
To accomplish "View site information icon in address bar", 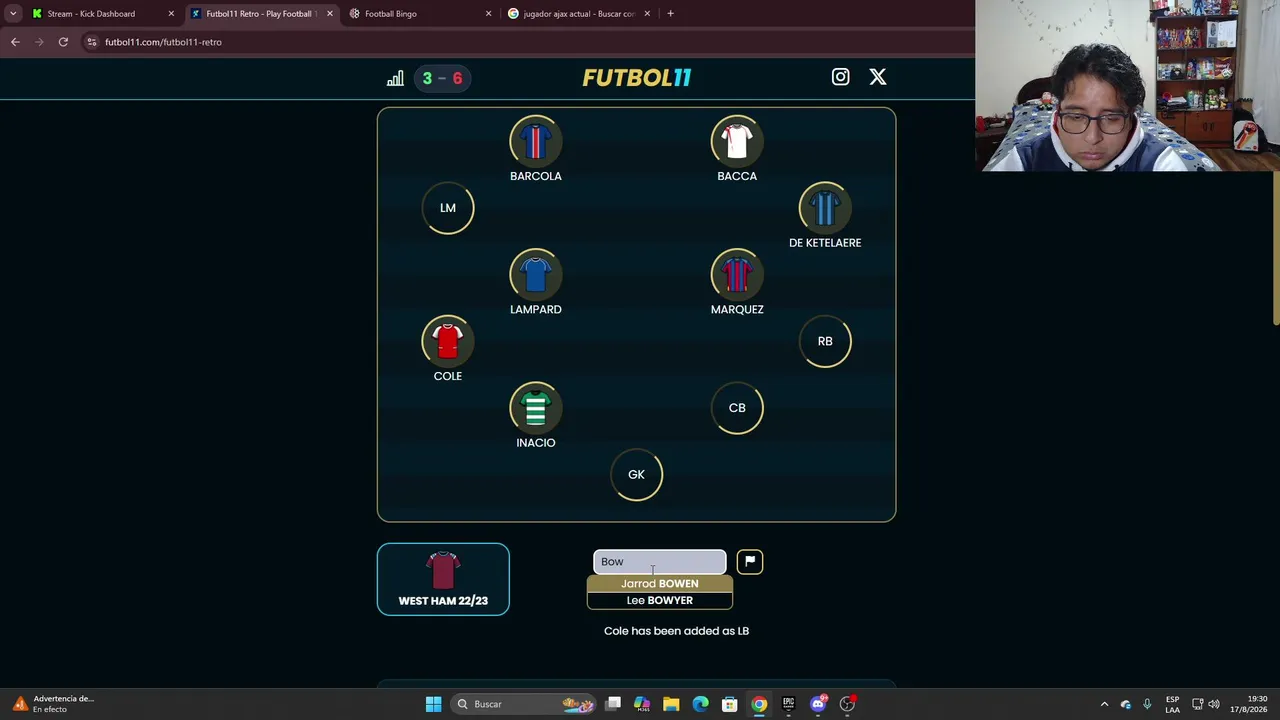I will pos(92,42).
